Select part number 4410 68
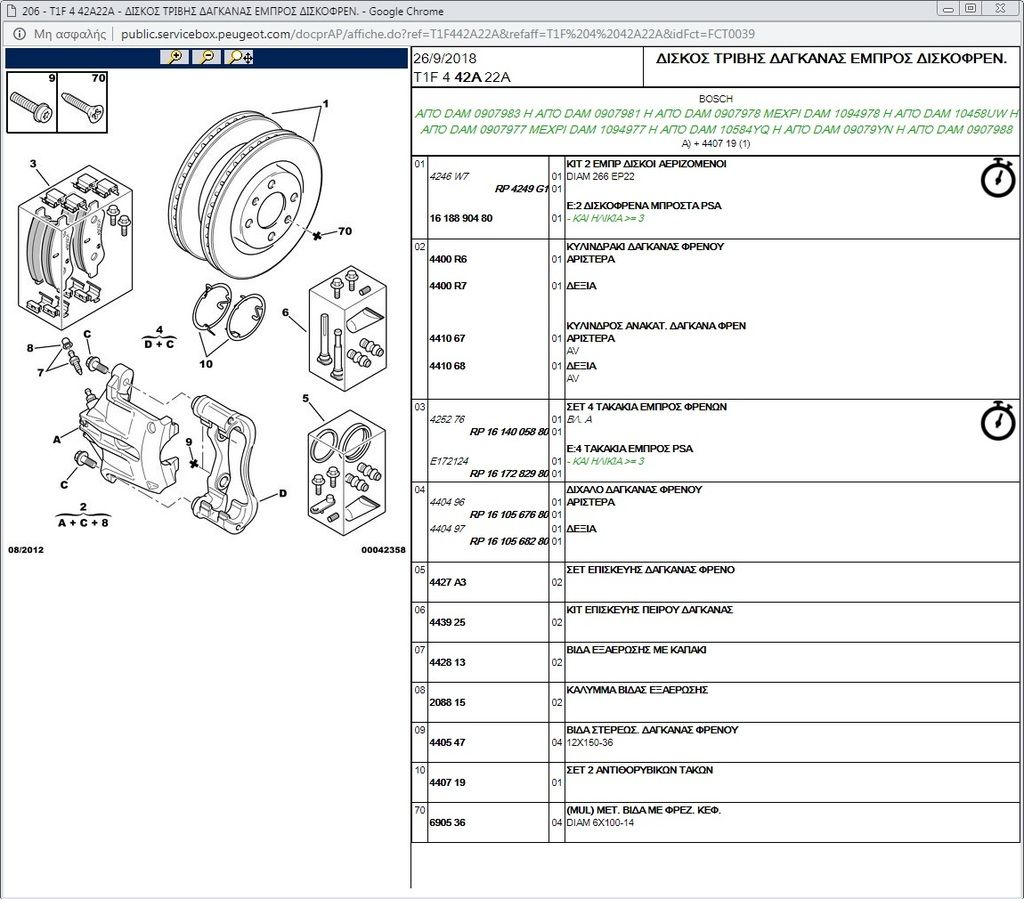The height and width of the screenshot is (899, 1024). tap(447, 366)
